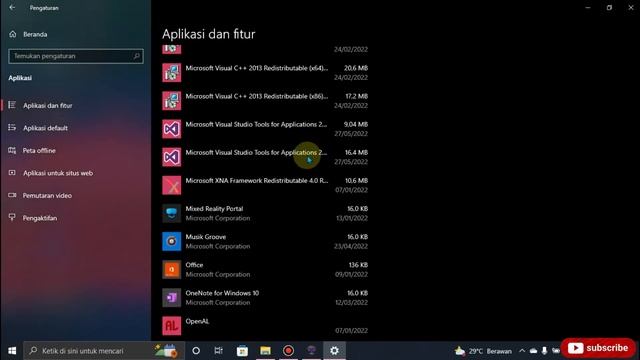Click the Office app icon
Image resolution: width=640 pixels, height=360 pixels.
171,270
